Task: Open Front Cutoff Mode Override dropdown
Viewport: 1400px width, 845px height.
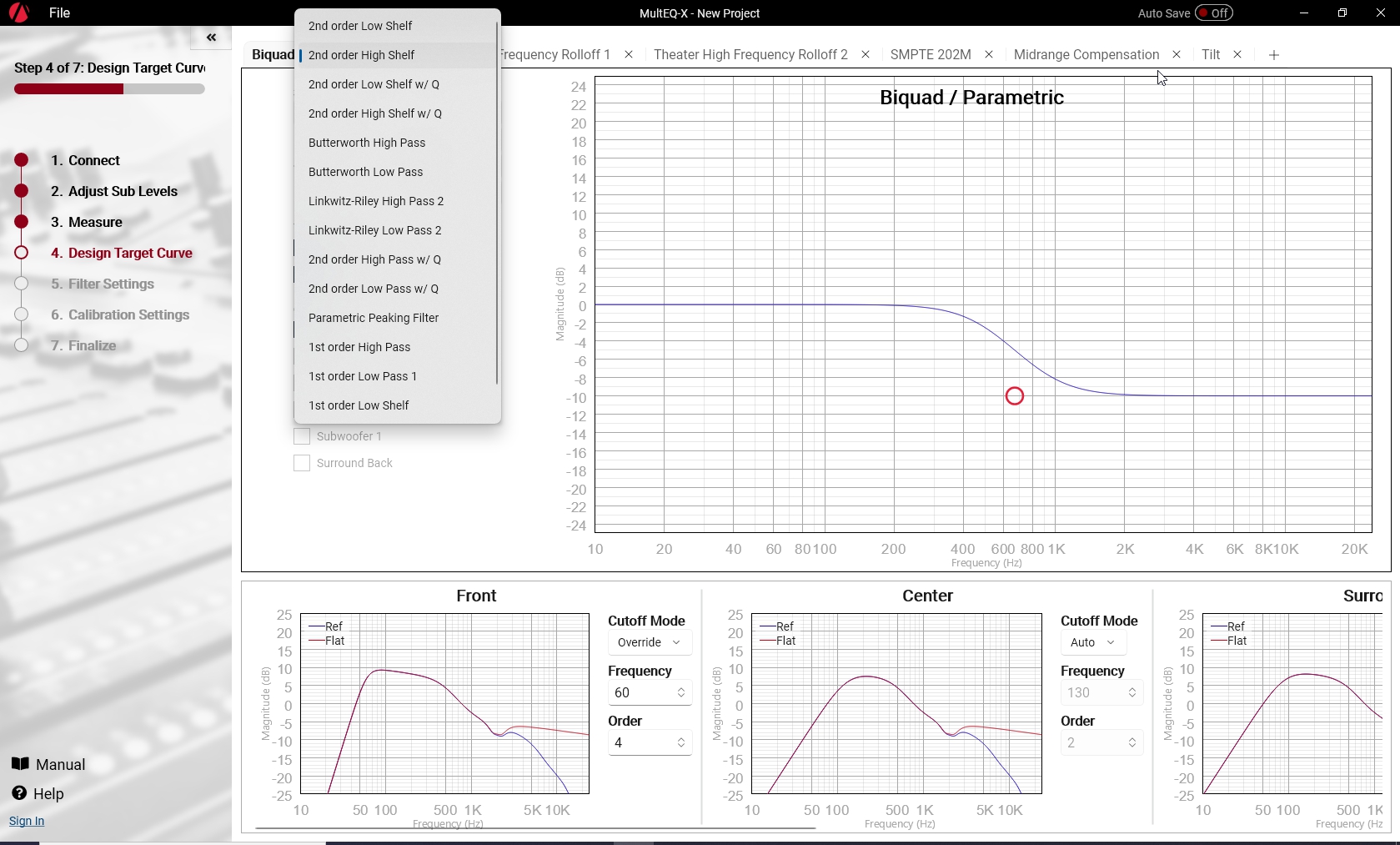Action: [x=650, y=642]
